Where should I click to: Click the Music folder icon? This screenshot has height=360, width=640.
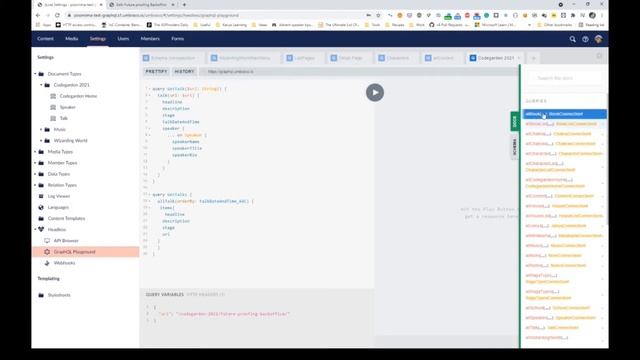[47, 129]
